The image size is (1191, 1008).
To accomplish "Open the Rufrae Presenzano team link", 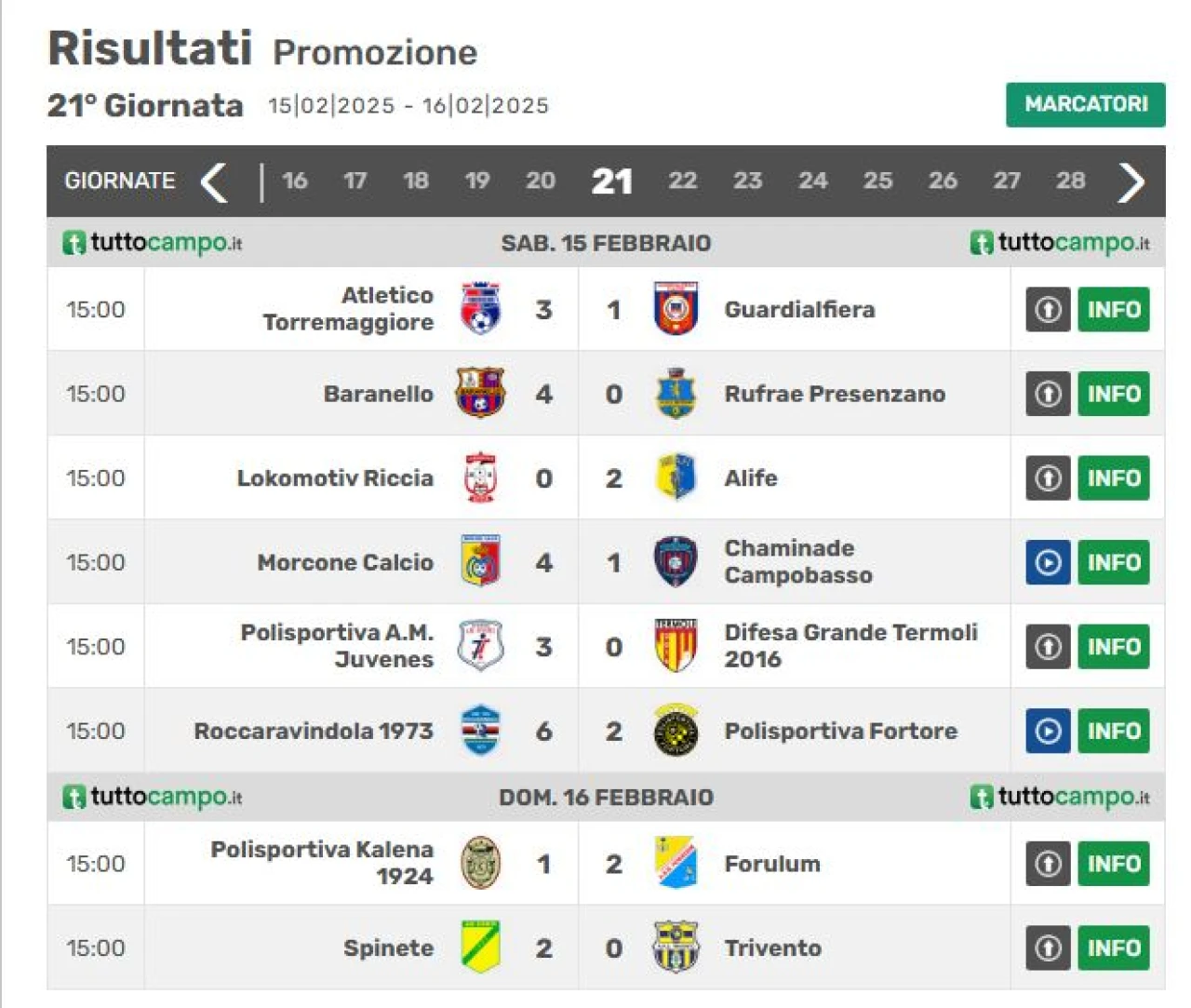I will tap(835, 394).
